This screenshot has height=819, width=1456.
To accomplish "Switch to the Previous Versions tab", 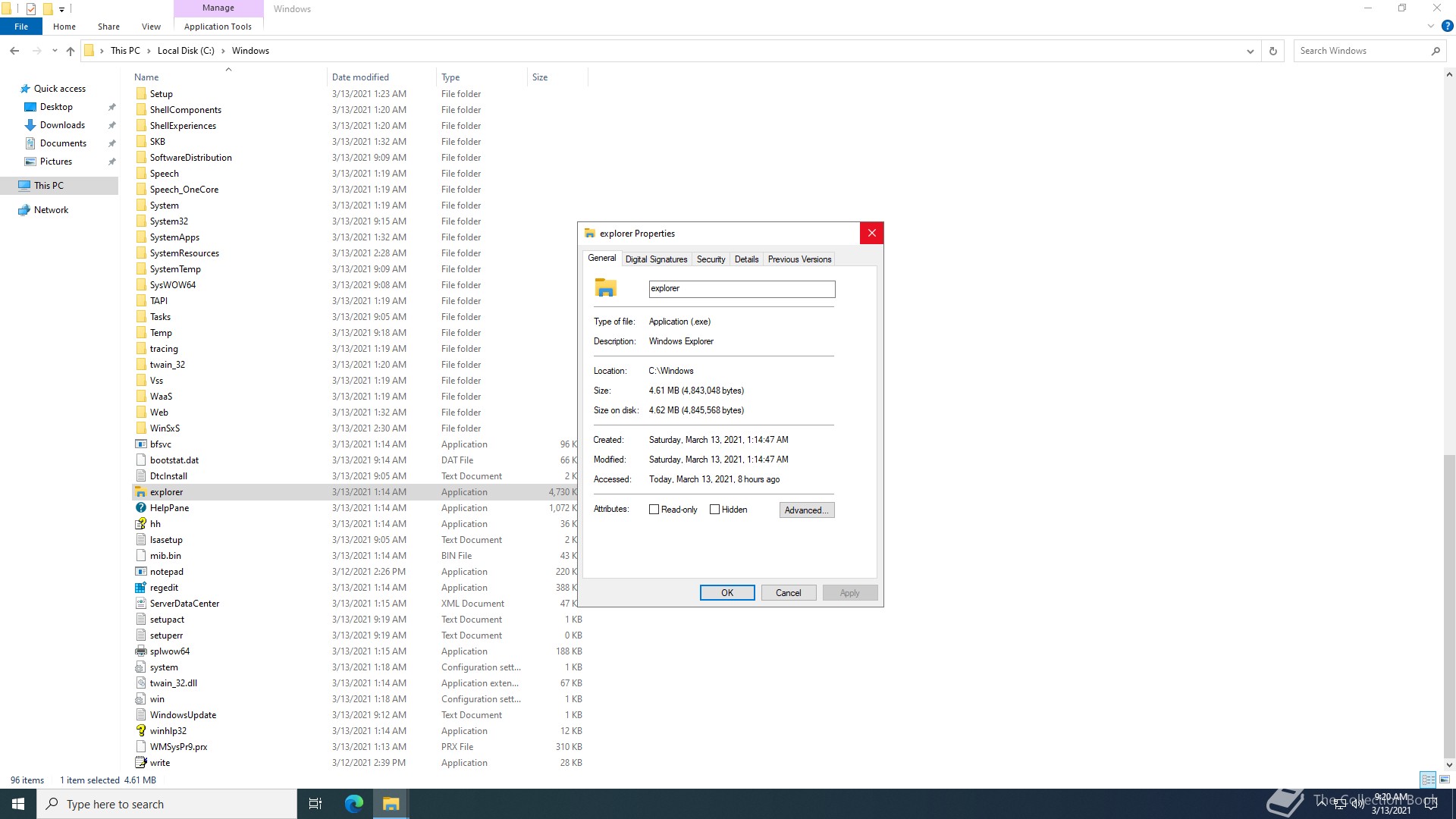I will click(800, 259).
